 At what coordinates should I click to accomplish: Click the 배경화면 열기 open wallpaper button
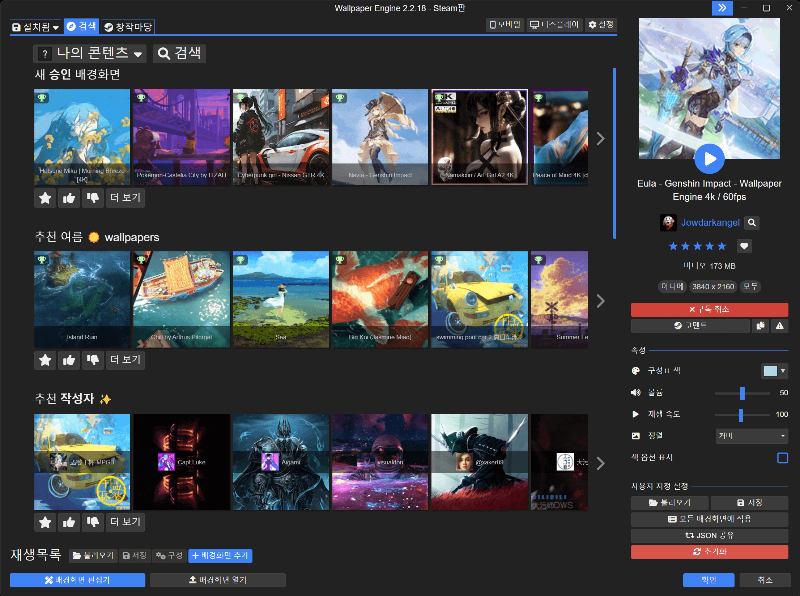[218, 580]
